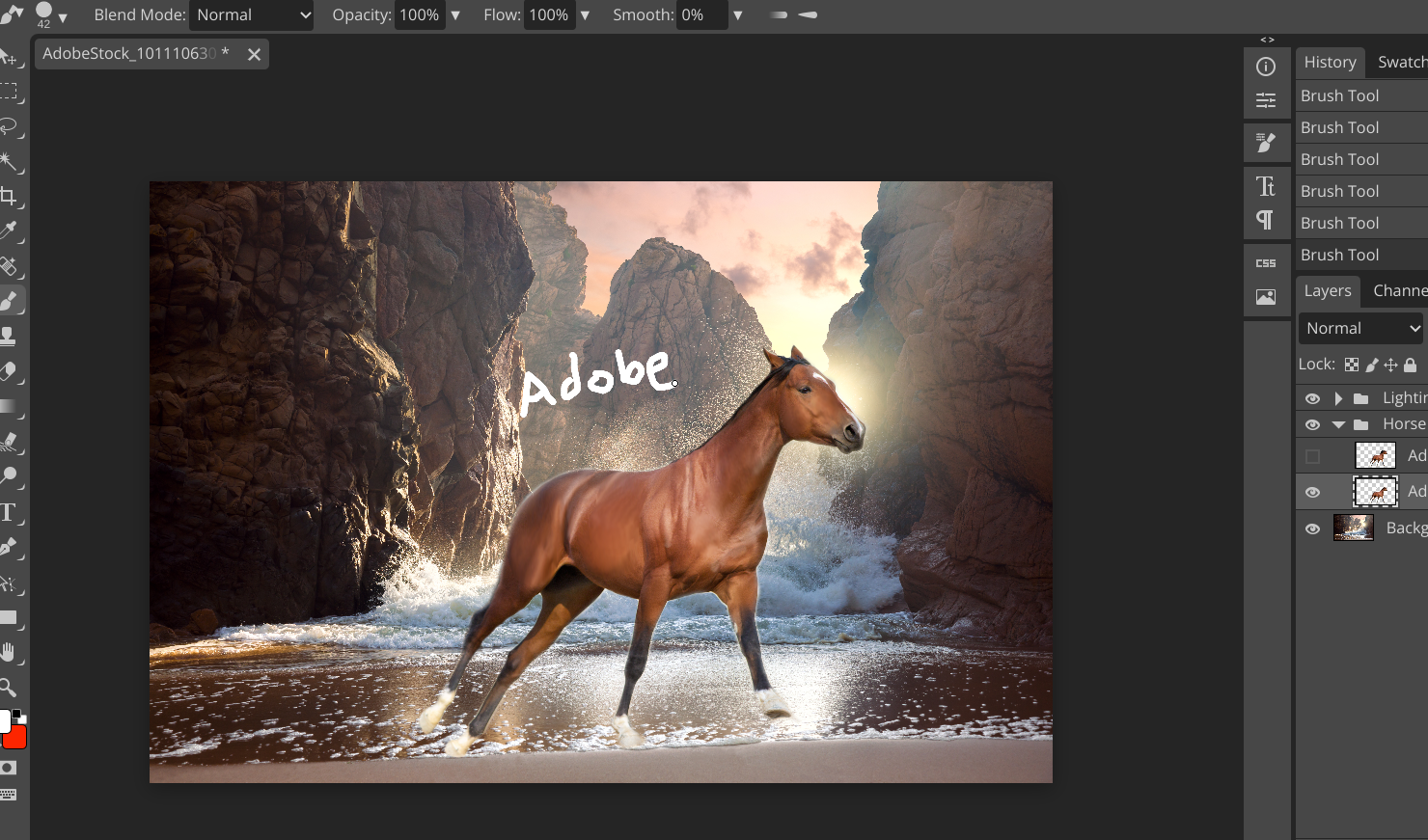1428x840 pixels.
Task: Toggle lock transparent pixels
Action: pos(1352,365)
